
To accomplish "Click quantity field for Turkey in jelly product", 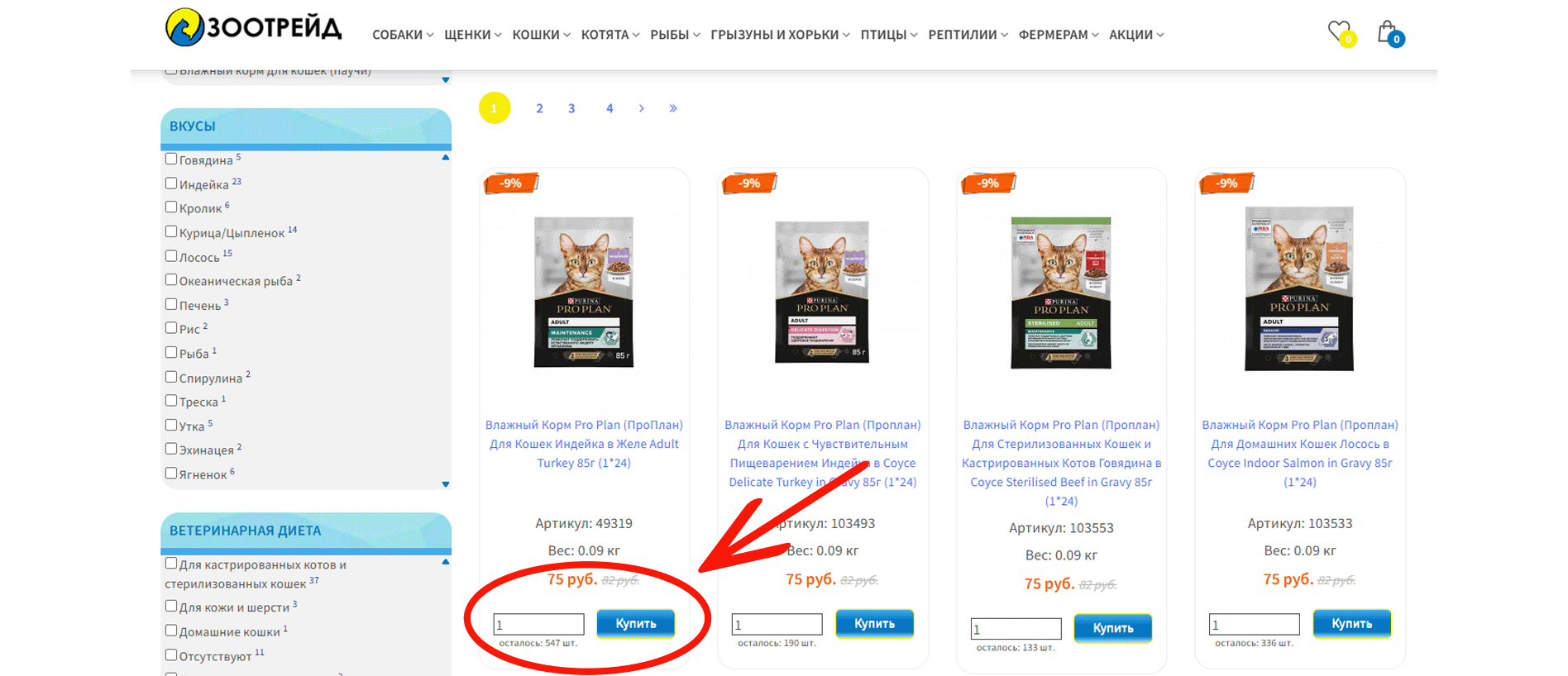I will pos(538,624).
